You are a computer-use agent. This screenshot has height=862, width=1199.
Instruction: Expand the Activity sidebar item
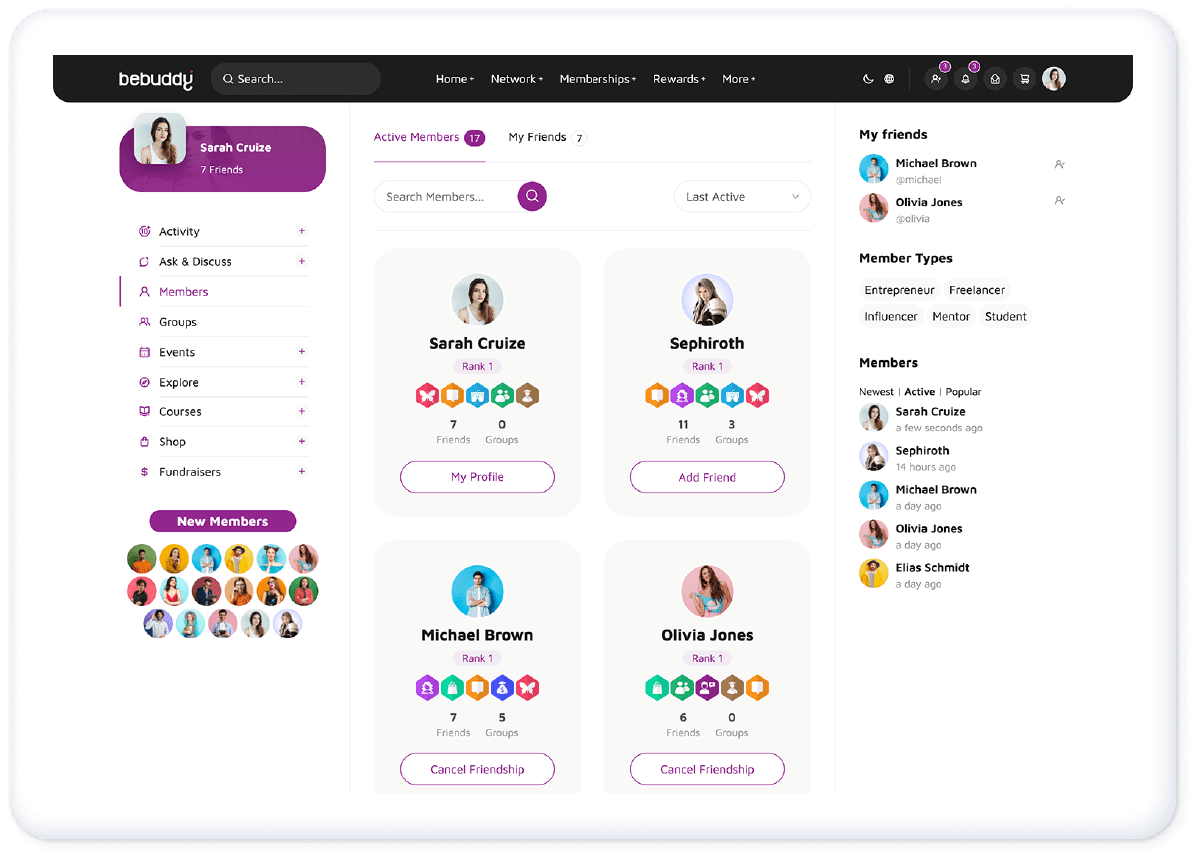tap(302, 231)
